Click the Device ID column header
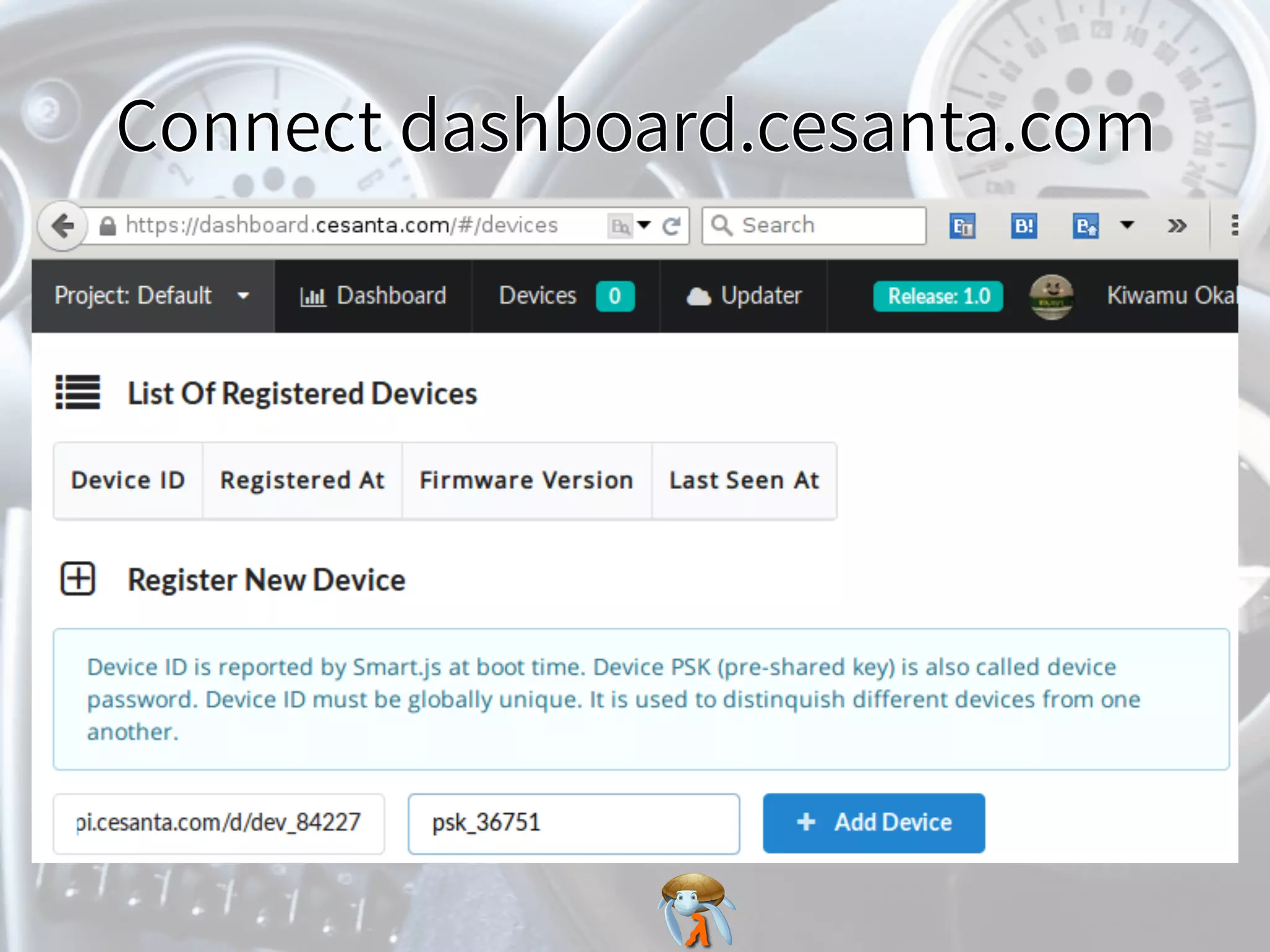 click(x=128, y=480)
